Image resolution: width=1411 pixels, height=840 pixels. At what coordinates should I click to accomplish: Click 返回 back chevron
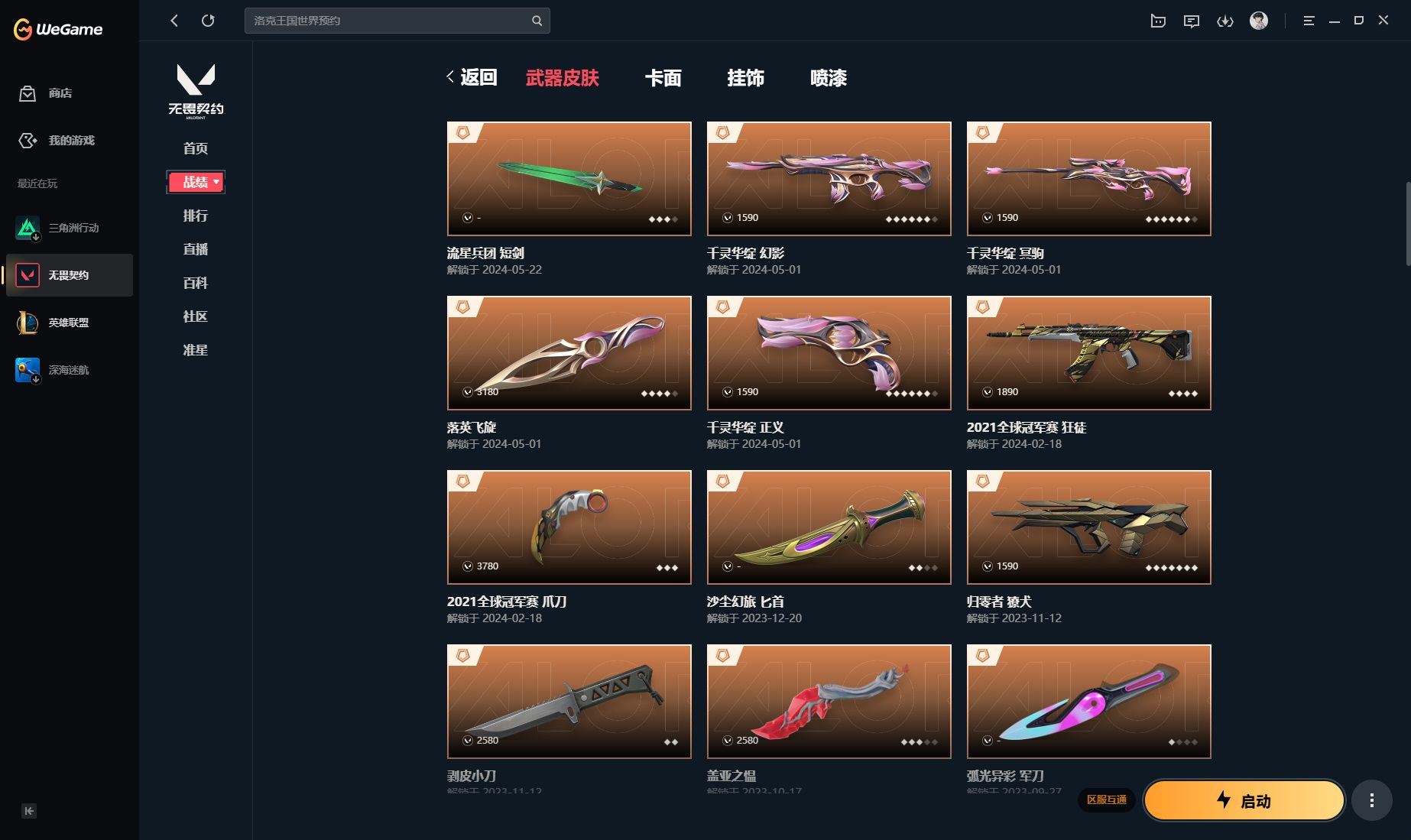pos(472,77)
